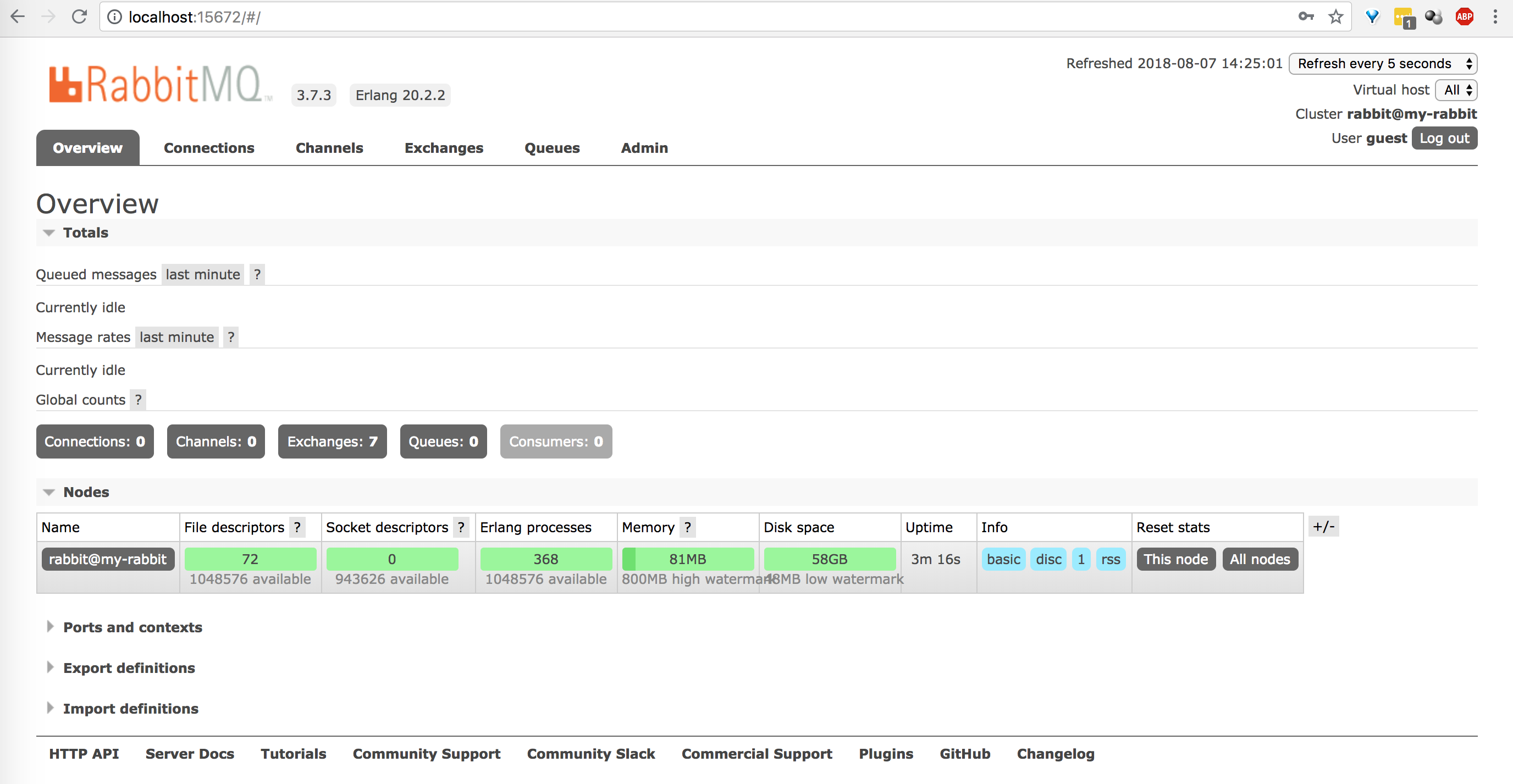The height and width of the screenshot is (784, 1513).
Task: Click the saved password key icon
Action: [x=1305, y=16]
